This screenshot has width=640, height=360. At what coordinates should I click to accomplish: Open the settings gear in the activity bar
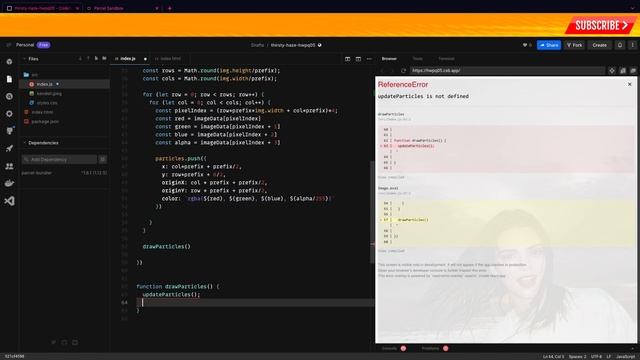tap(9, 114)
